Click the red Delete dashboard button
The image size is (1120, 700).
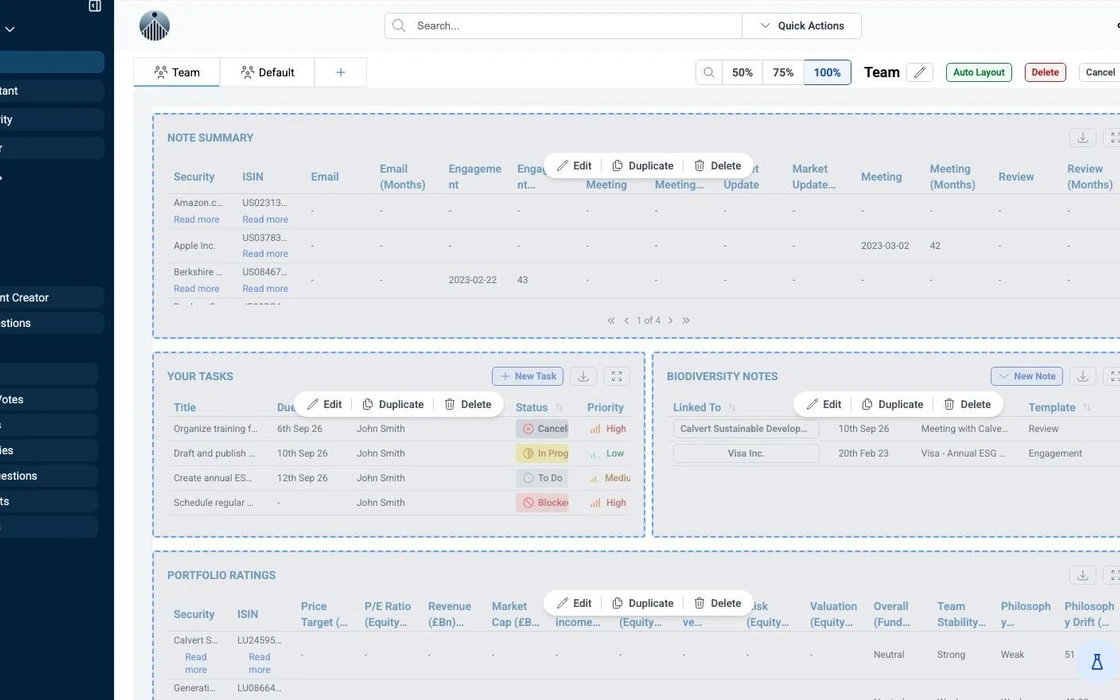coord(1045,72)
